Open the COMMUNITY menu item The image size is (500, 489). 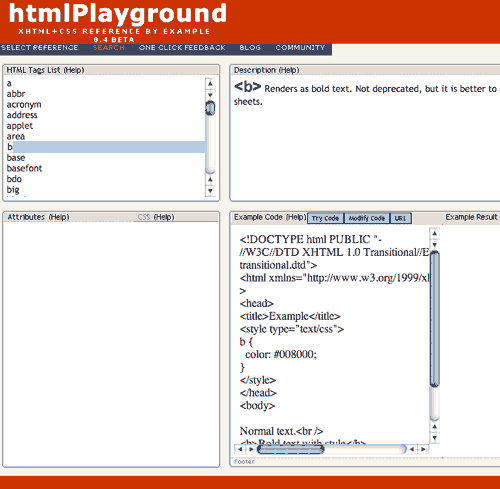pyautogui.click(x=300, y=48)
